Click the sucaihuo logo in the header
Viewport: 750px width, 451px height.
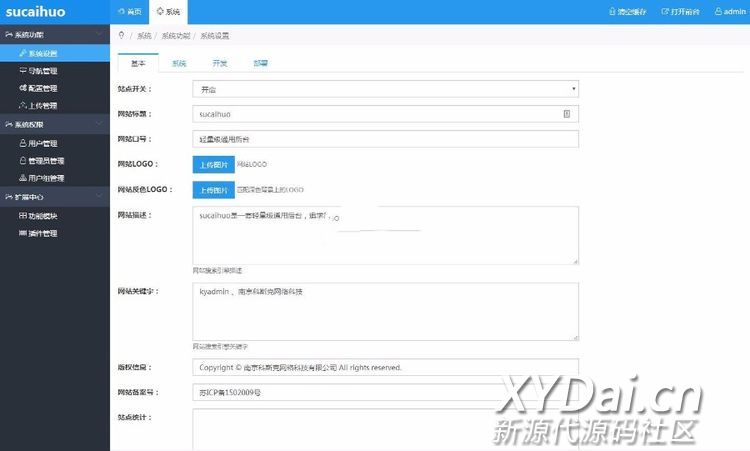pos(35,11)
